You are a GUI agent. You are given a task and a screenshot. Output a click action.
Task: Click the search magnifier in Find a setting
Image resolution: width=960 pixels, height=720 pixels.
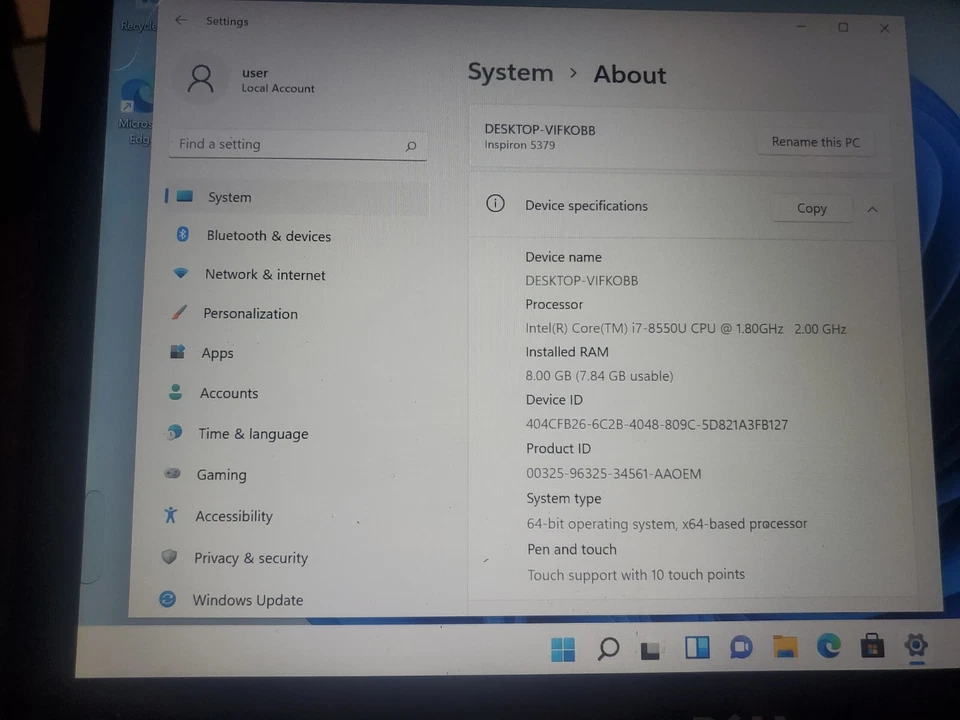[411, 146]
